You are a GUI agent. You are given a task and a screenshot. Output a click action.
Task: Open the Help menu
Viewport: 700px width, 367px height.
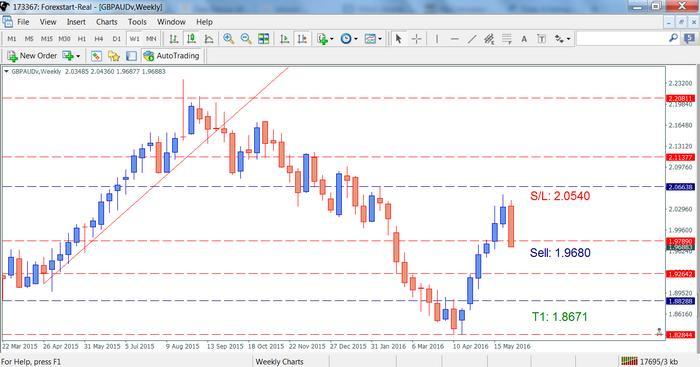point(204,22)
